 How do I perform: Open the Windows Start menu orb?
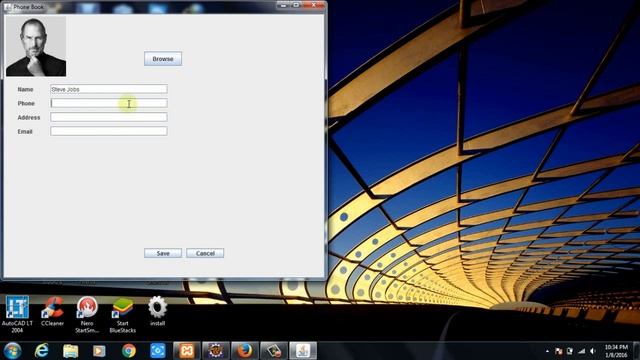click(12, 351)
